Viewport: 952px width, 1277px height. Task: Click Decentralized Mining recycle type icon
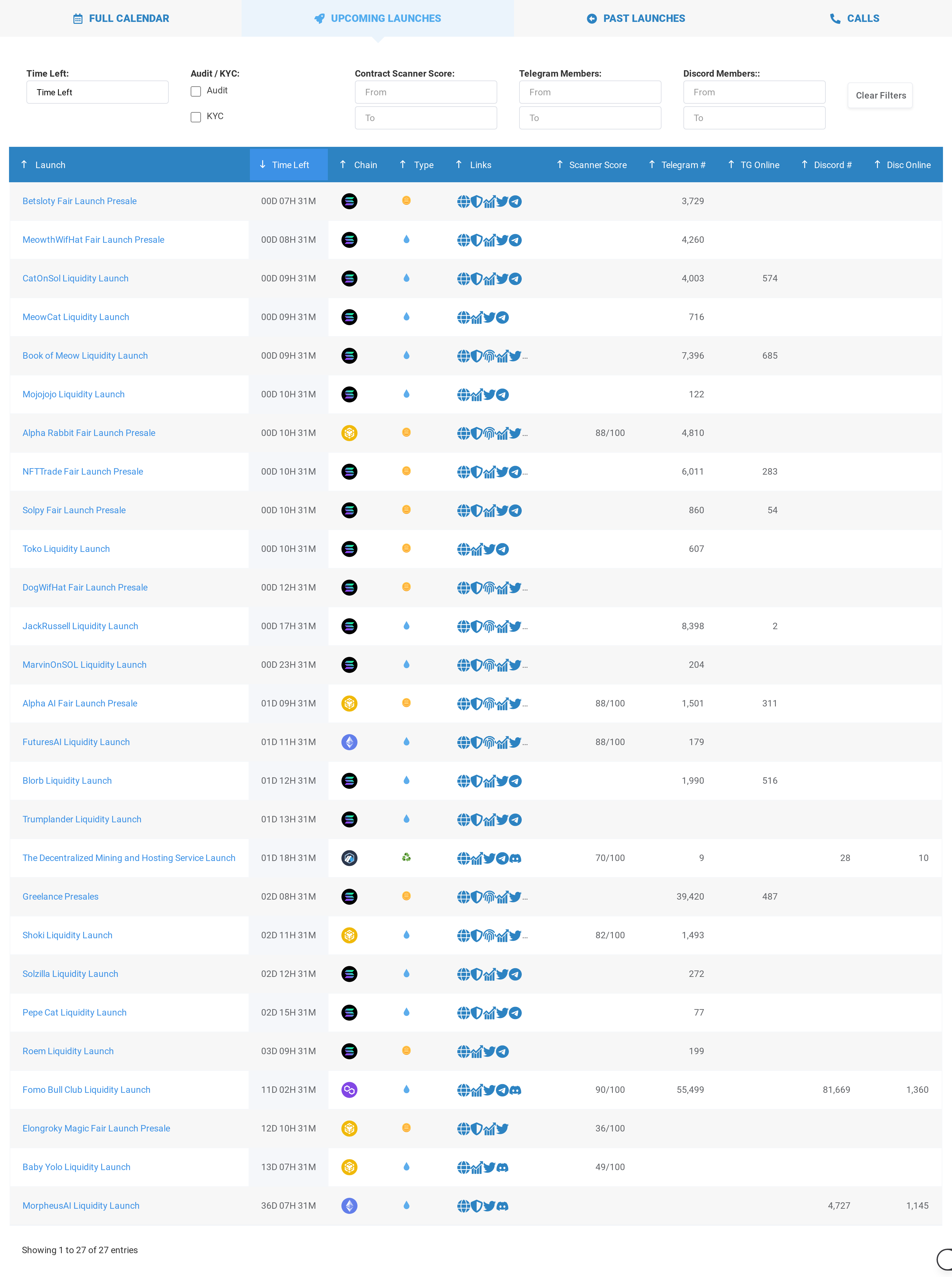tap(406, 857)
